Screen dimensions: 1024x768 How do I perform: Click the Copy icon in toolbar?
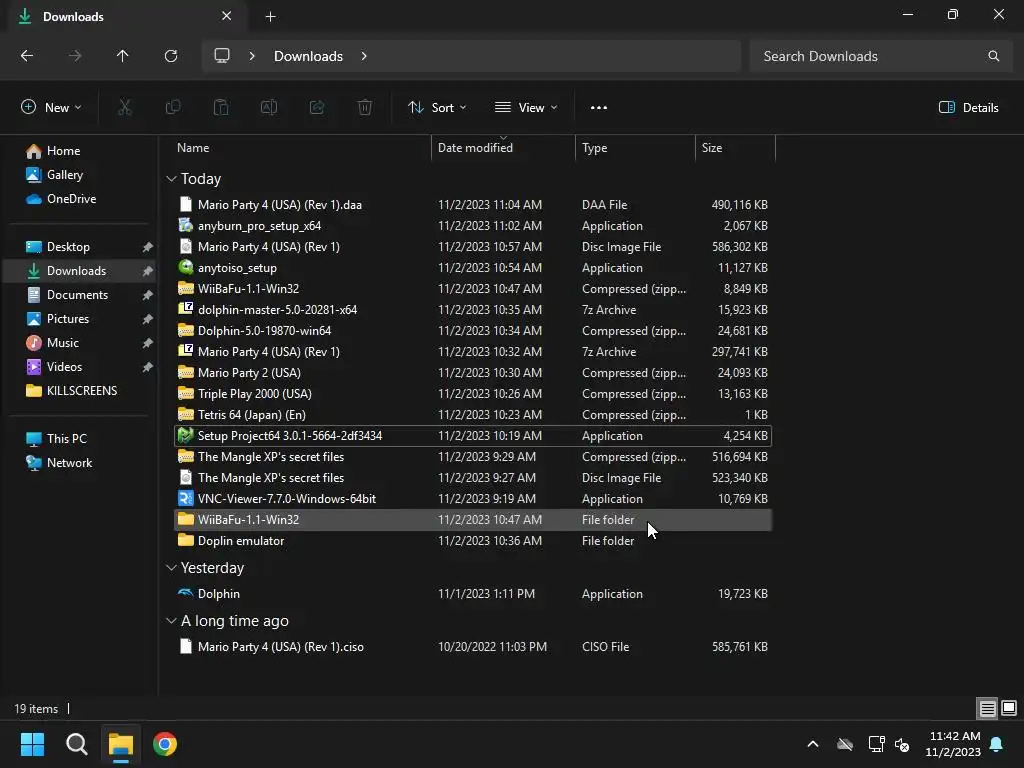[x=173, y=108]
